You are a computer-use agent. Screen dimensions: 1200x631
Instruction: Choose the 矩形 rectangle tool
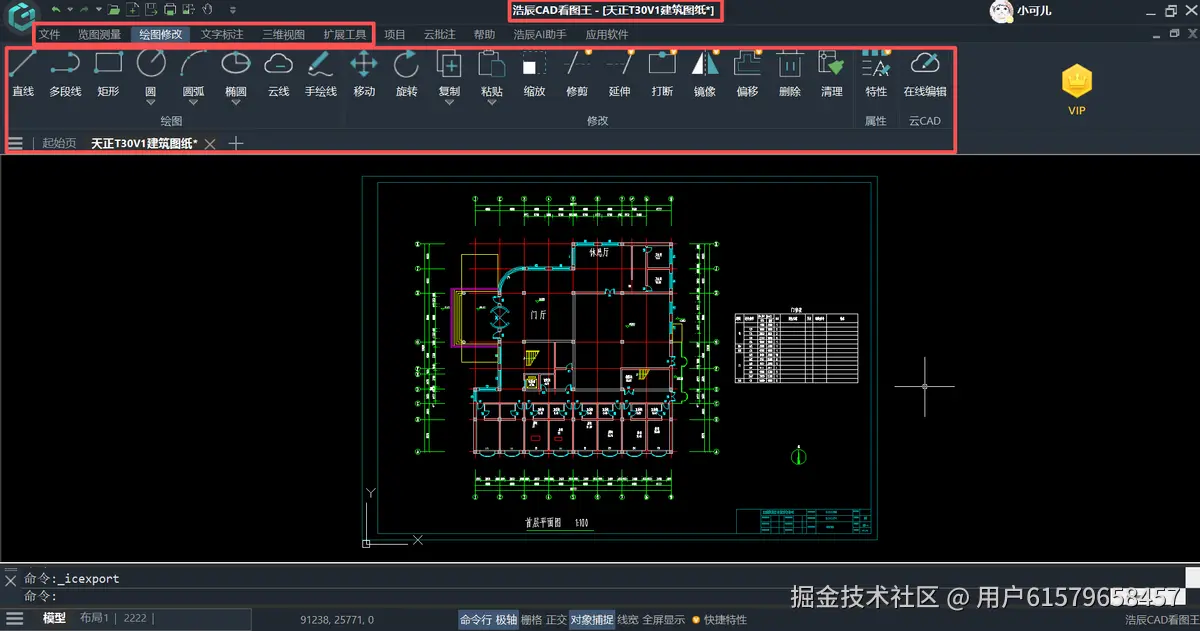[108, 73]
